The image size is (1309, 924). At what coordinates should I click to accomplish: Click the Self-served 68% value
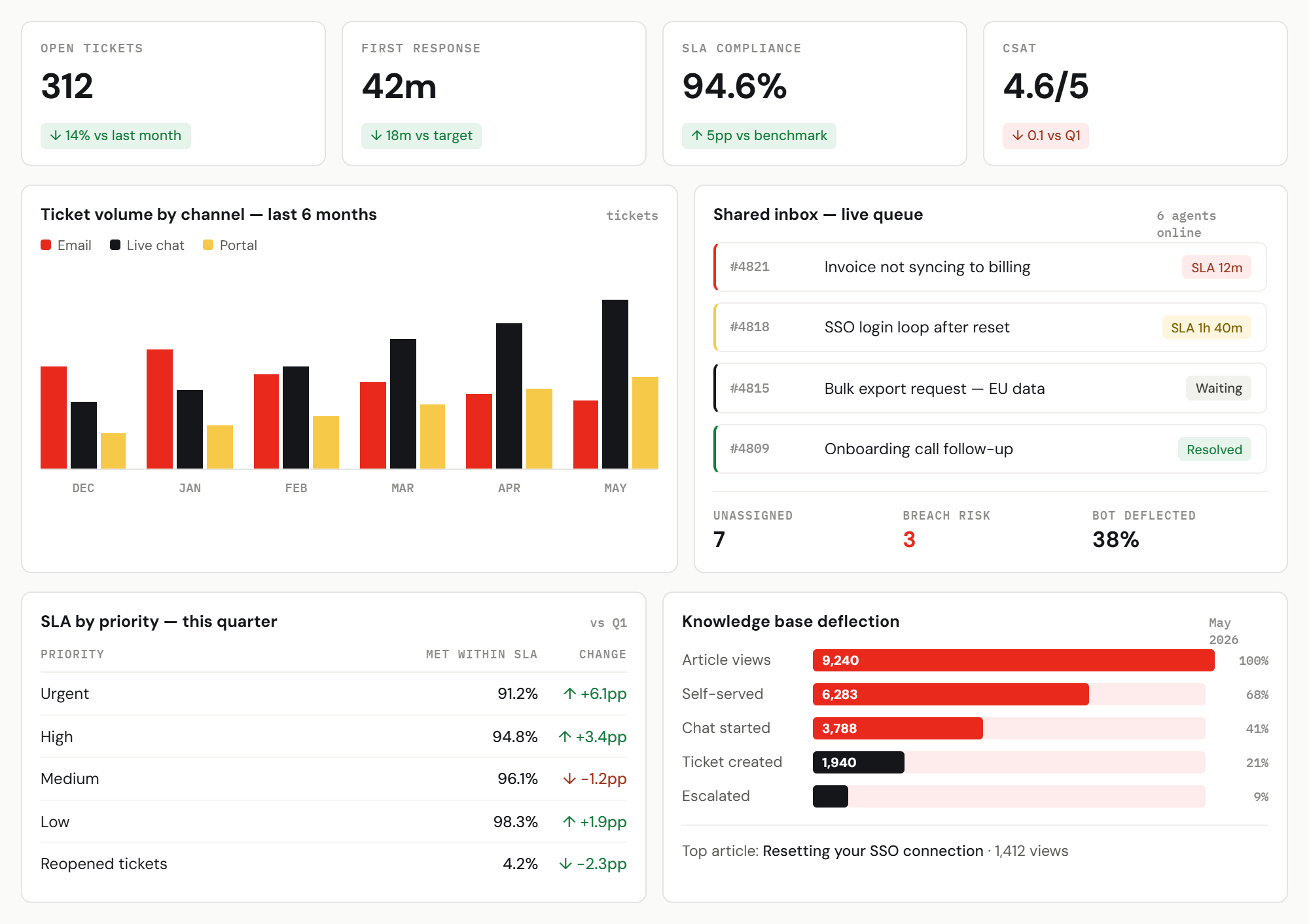click(x=1257, y=694)
